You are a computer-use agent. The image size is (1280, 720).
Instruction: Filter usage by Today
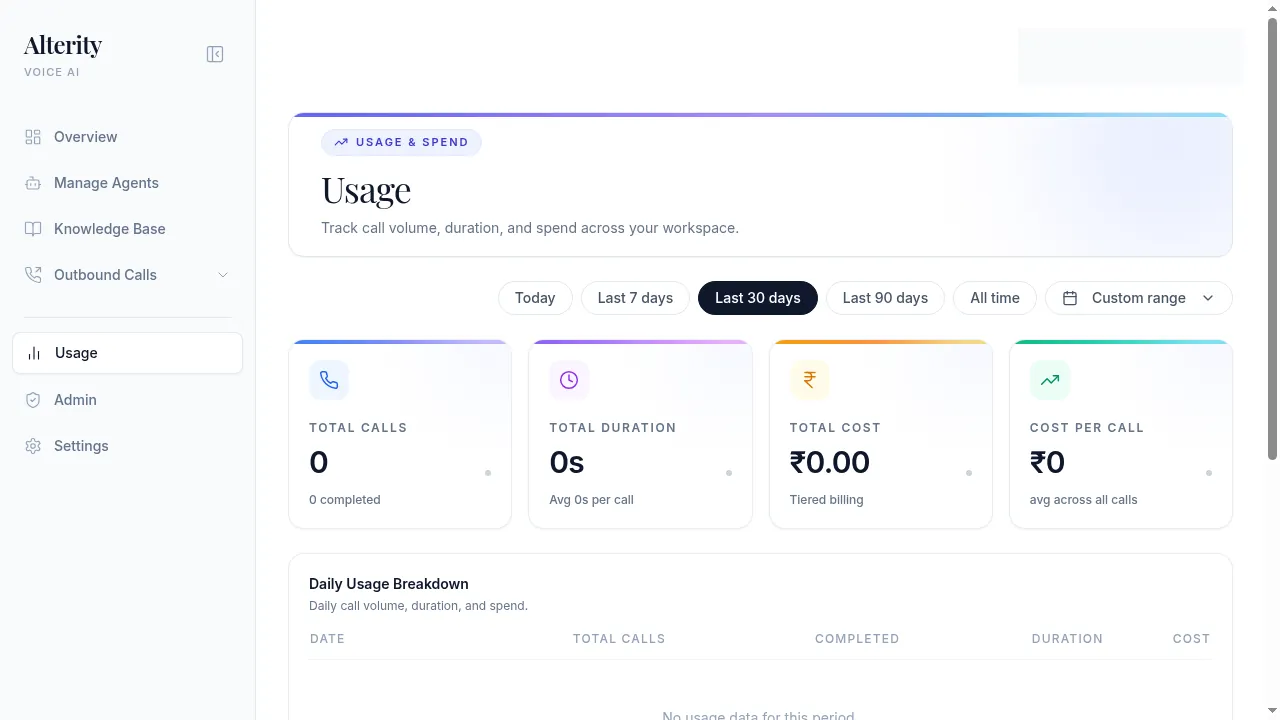(x=535, y=298)
